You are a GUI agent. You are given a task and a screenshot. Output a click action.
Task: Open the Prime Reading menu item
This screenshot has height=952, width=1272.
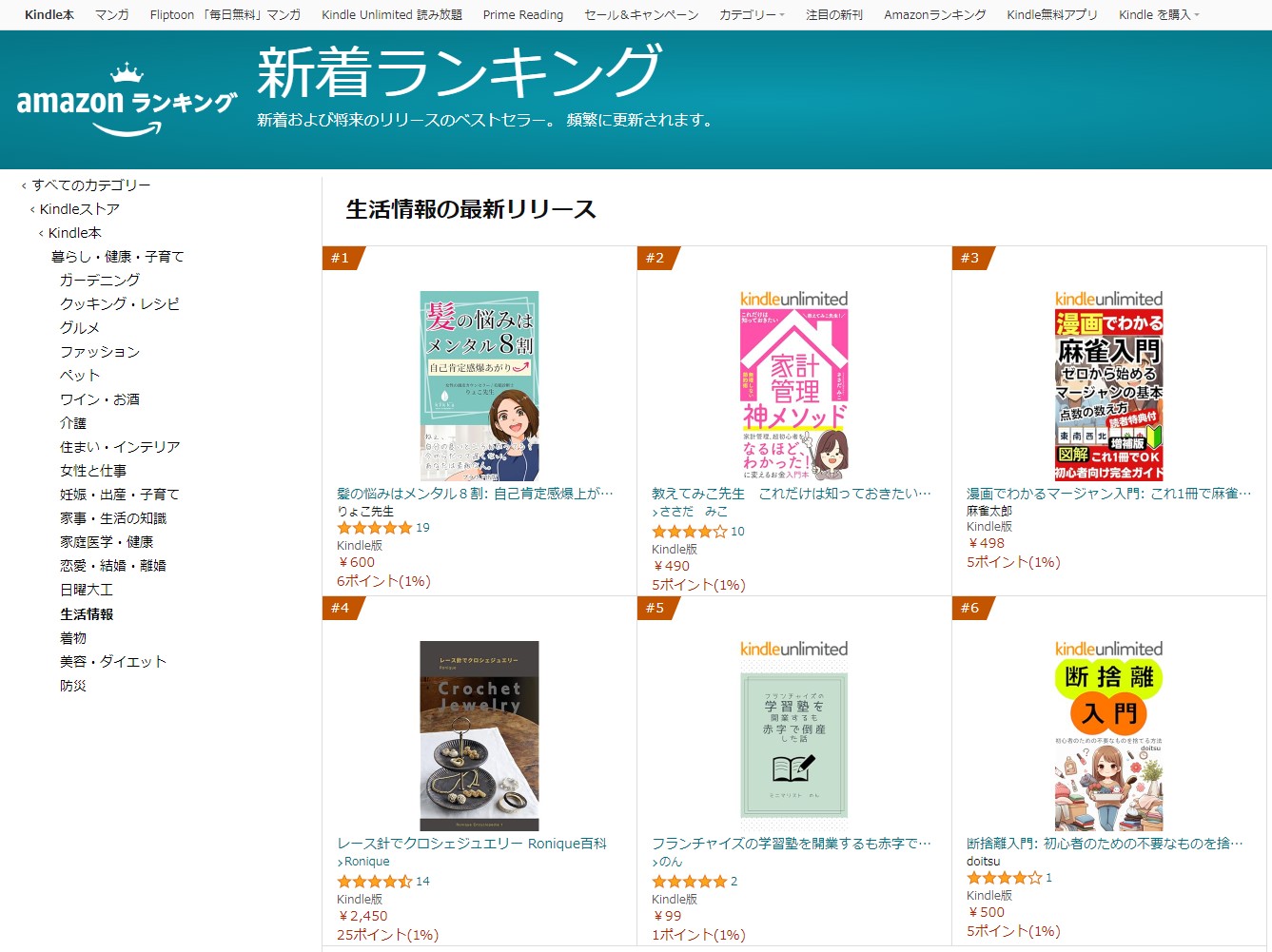click(523, 15)
